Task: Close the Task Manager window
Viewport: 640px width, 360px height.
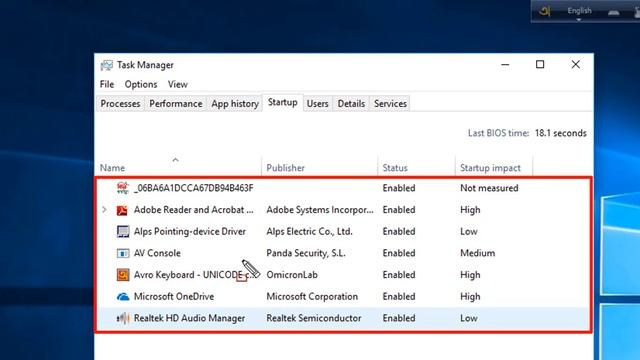Action: click(576, 64)
